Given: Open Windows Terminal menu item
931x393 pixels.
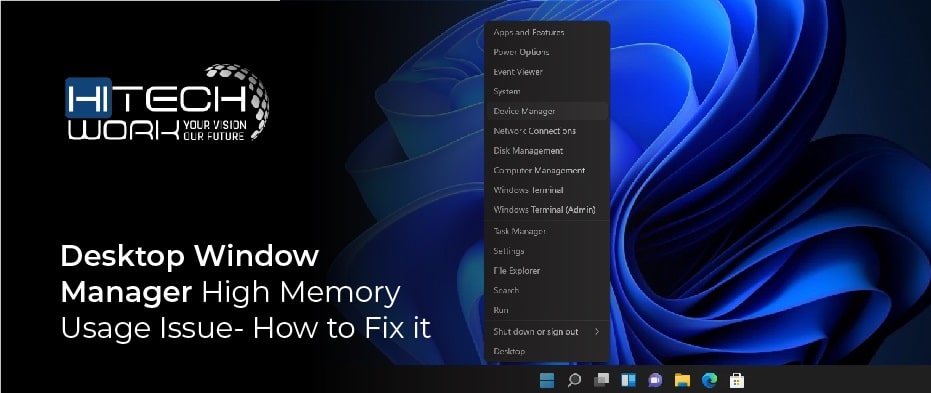Looking at the screenshot, I should point(547,190).
